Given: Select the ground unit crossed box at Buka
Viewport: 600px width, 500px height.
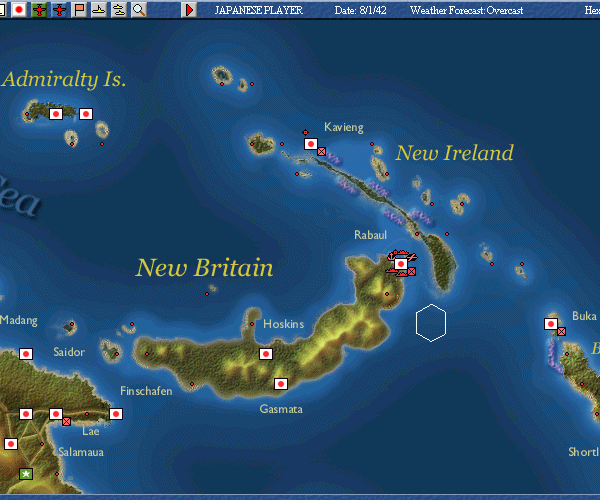Looking at the screenshot, I should coord(561,331).
